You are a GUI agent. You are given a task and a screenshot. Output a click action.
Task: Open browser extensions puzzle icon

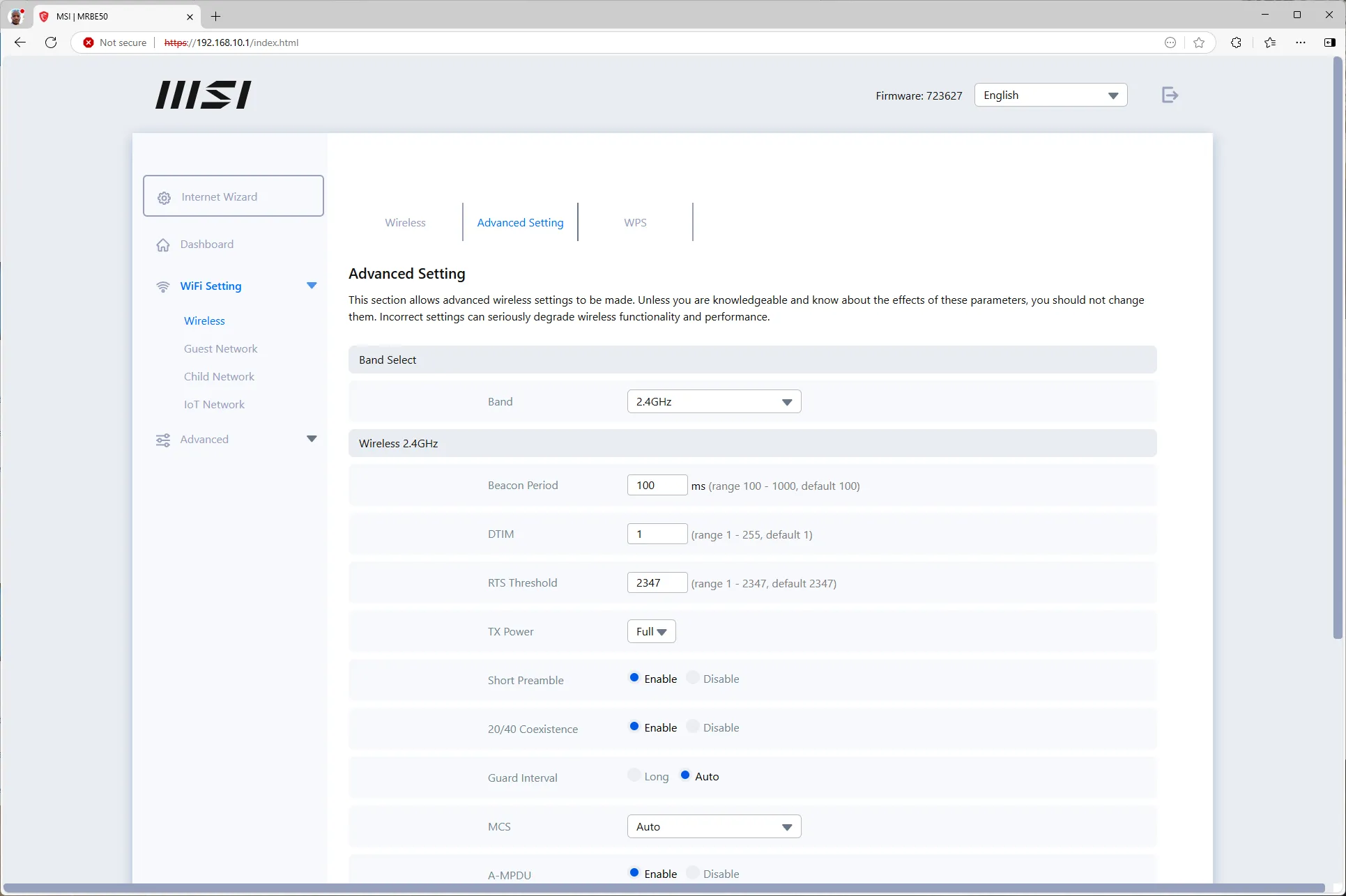[1236, 43]
